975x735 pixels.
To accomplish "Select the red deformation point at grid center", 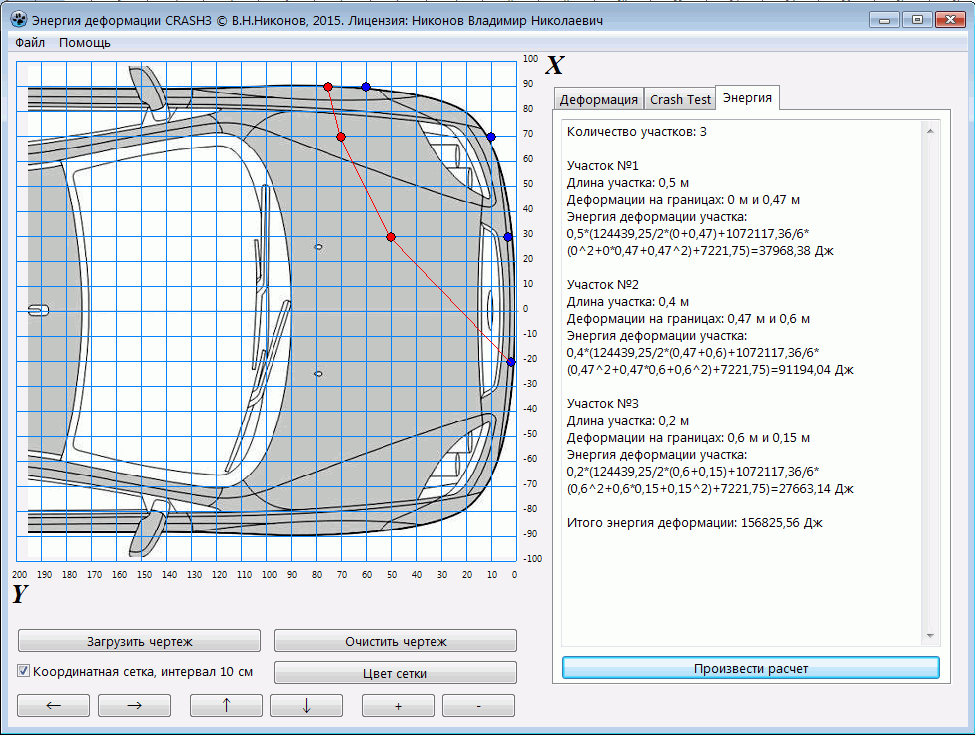I will pos(391,237).
